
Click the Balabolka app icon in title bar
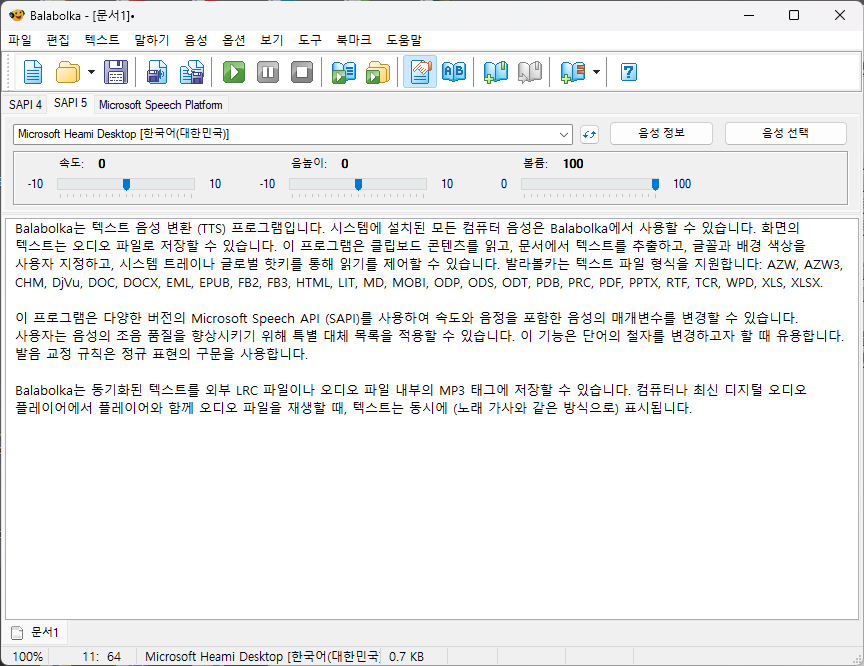coord(17,15)
